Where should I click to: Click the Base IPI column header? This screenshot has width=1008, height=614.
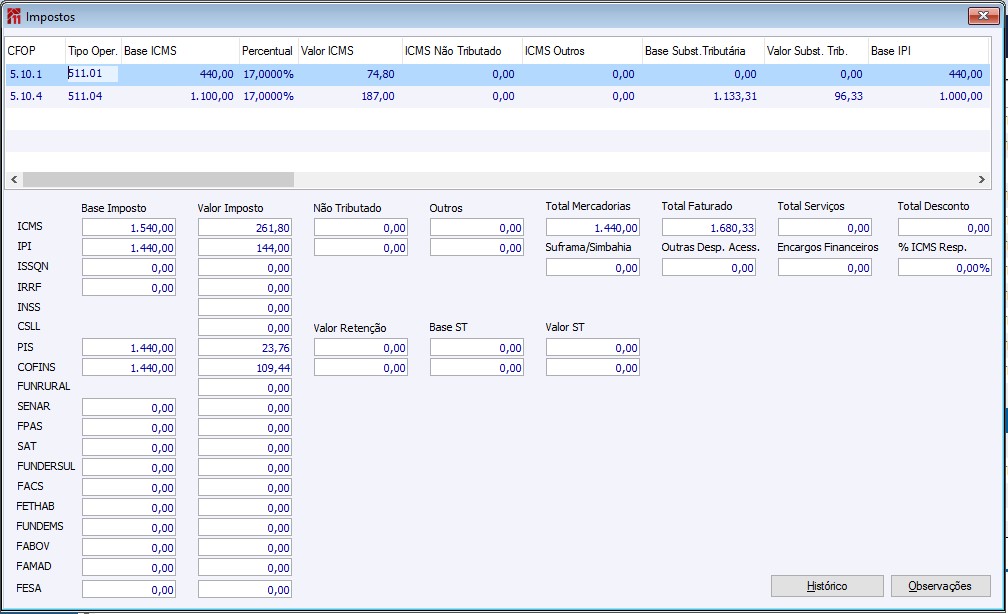tap(928, 51)
